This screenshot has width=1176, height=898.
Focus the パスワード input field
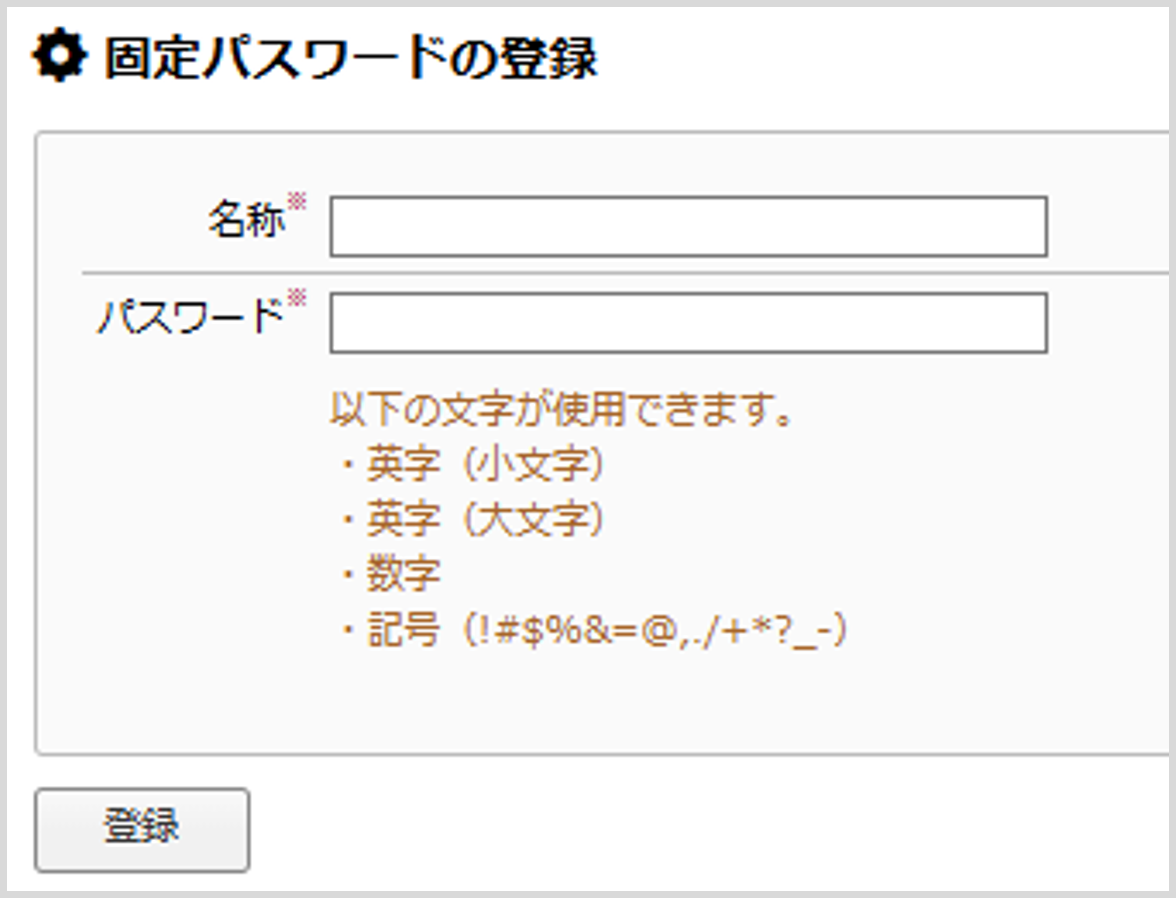tap(688, 322)
